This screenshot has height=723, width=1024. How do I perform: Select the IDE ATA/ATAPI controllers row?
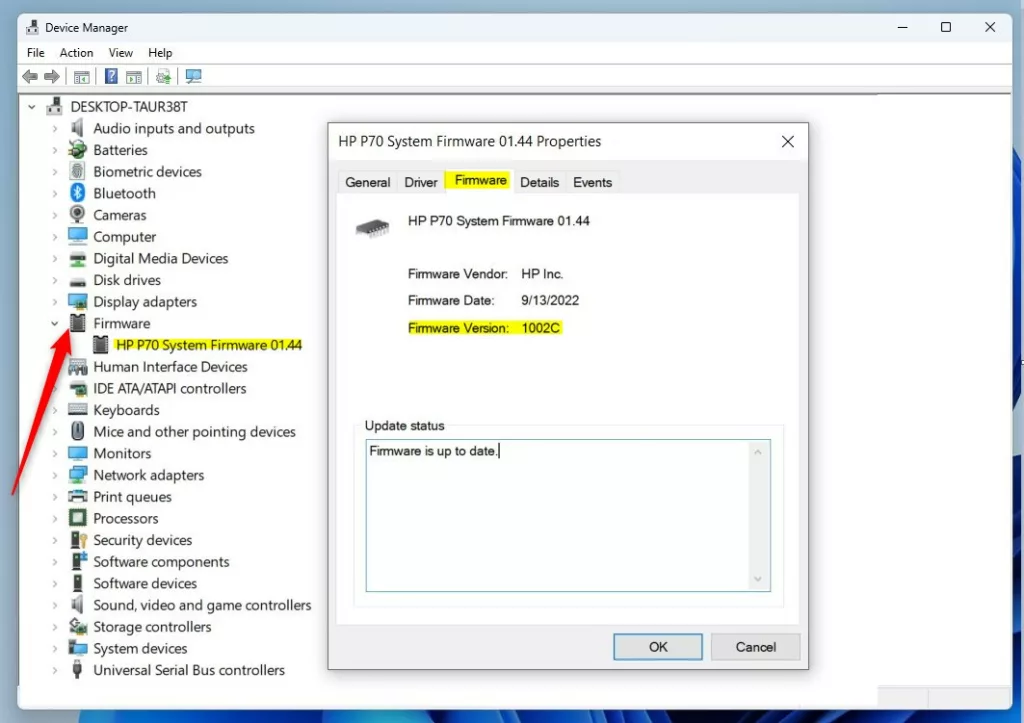click(x=170, y=388)
